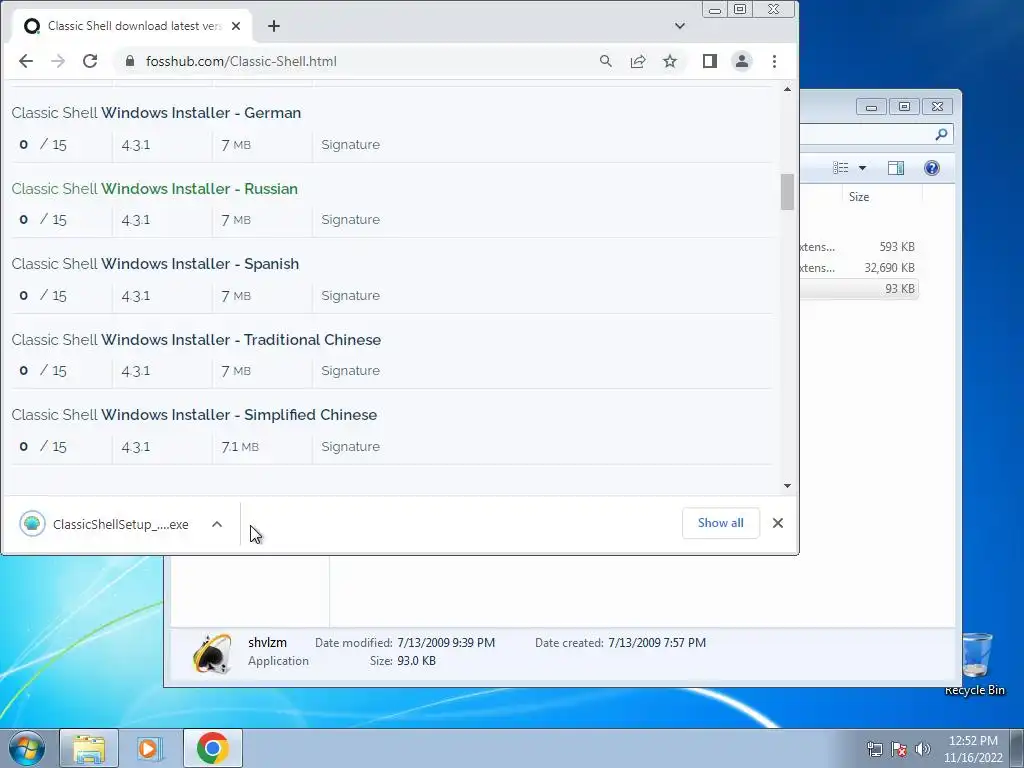Click the 7.1 MB size text
The height and width of the screenshot is (768, 1024).
(x=240, y=447)
